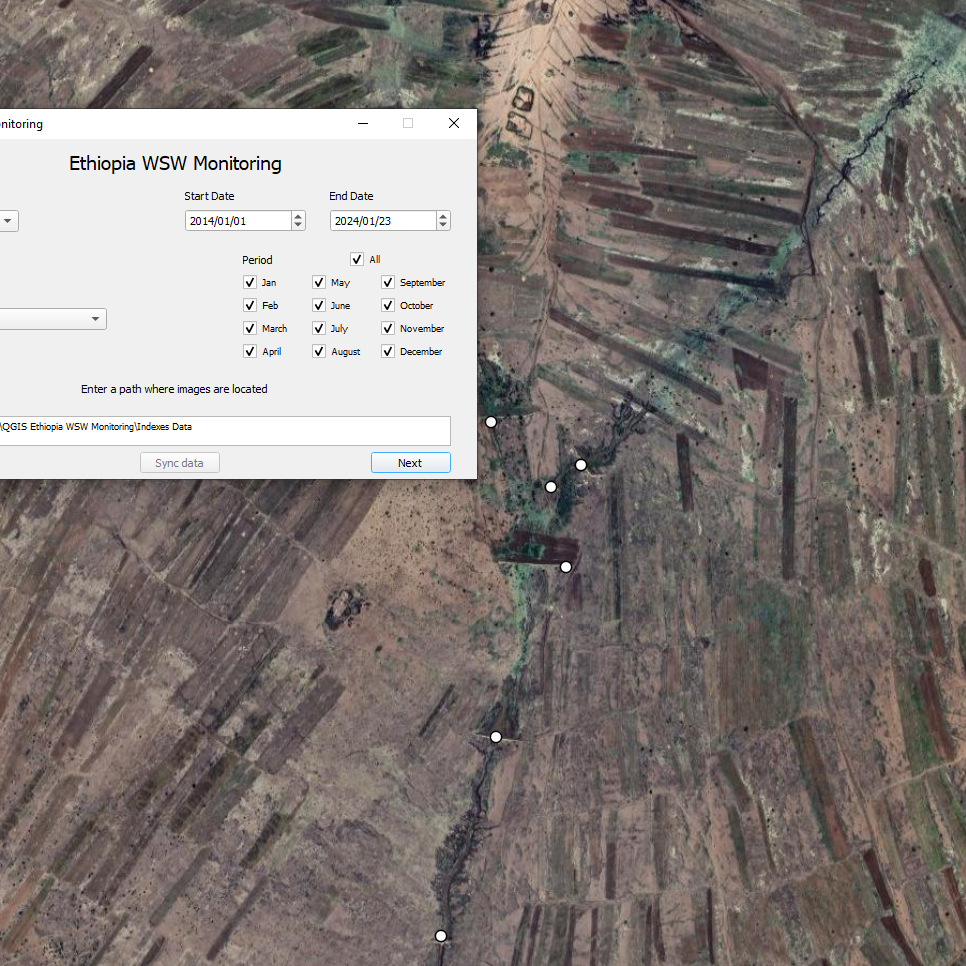Click inside the Start Date field
This screenshot has height=966, width=966.
(237, 221)
